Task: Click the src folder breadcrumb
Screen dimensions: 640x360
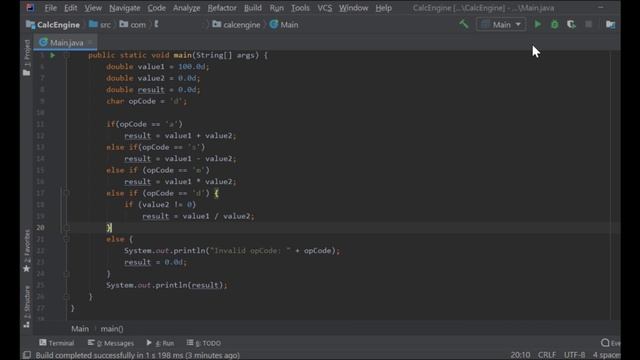Action: tap(100, 24)
